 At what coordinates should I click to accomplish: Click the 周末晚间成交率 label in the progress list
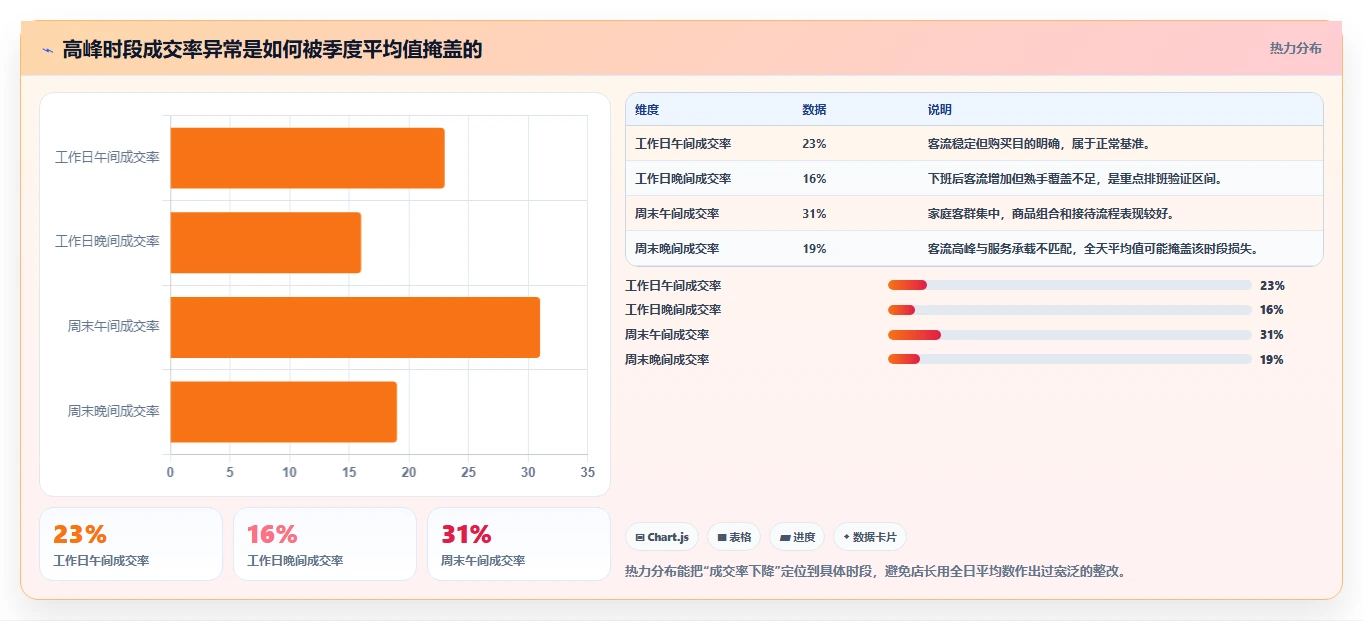coord(667,359)
